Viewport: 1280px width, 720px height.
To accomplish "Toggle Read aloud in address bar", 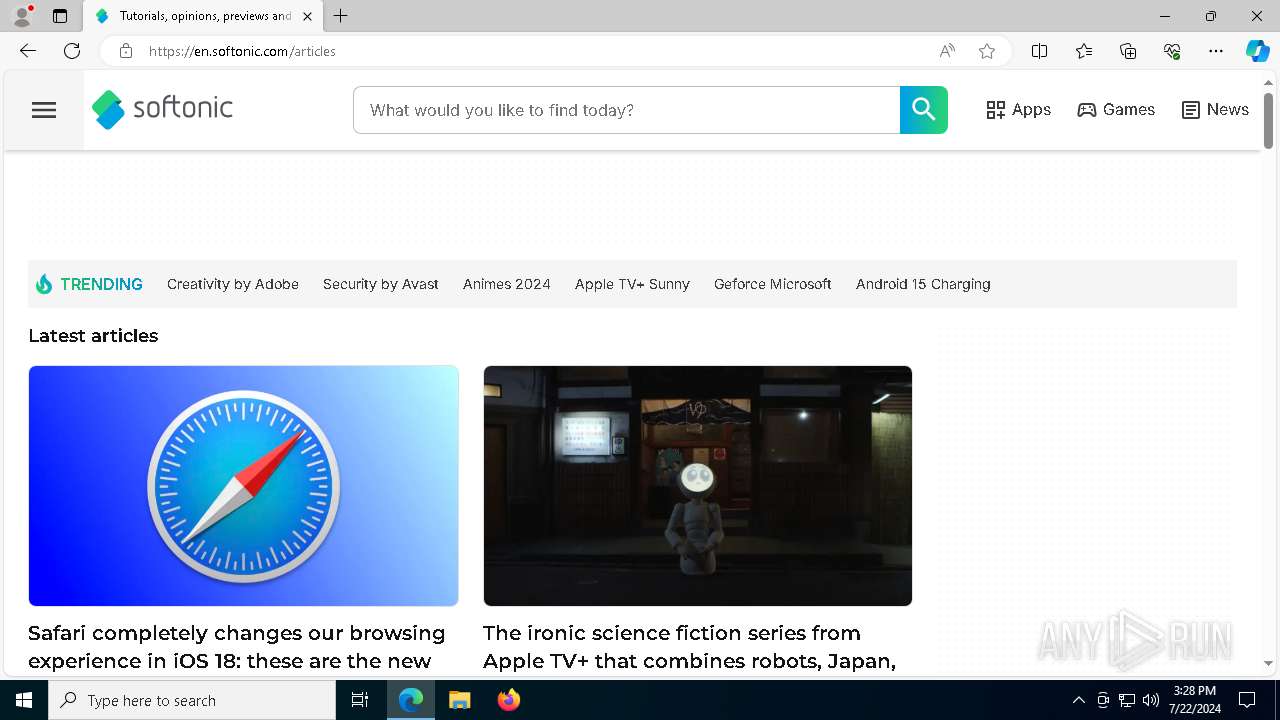I will [x=947, y=51].
